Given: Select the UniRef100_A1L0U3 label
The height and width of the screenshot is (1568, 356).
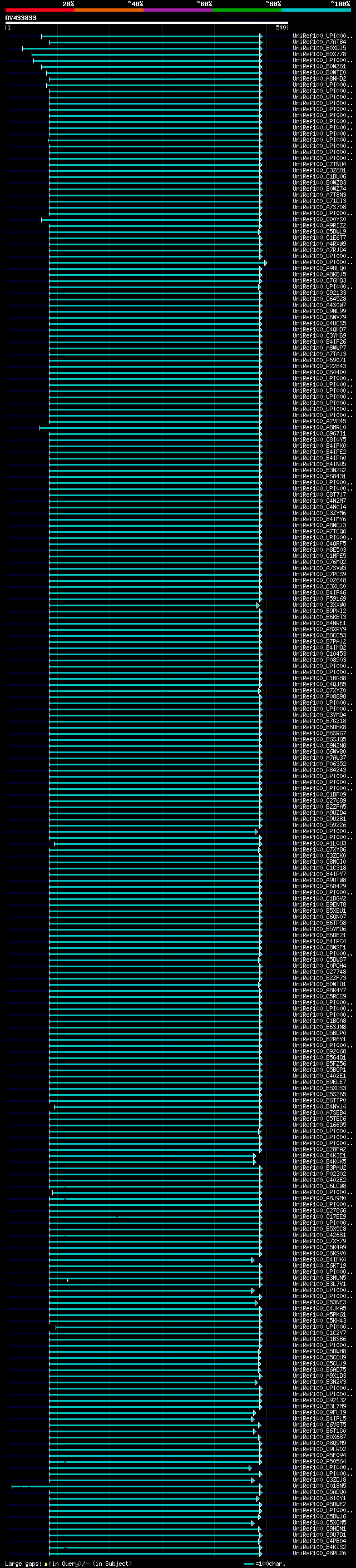Looking at the screenshot, I should click(x=319, y=844).
